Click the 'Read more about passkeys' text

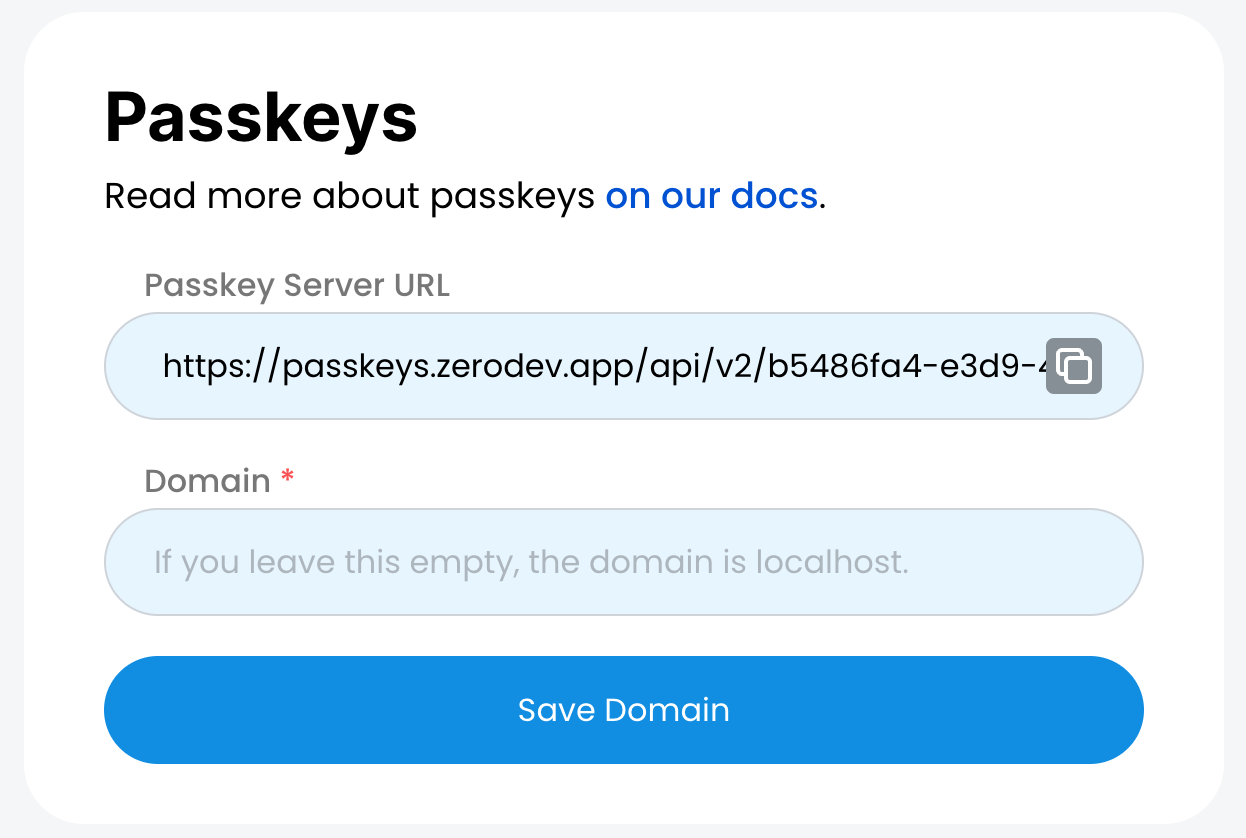tap(350, 196)
